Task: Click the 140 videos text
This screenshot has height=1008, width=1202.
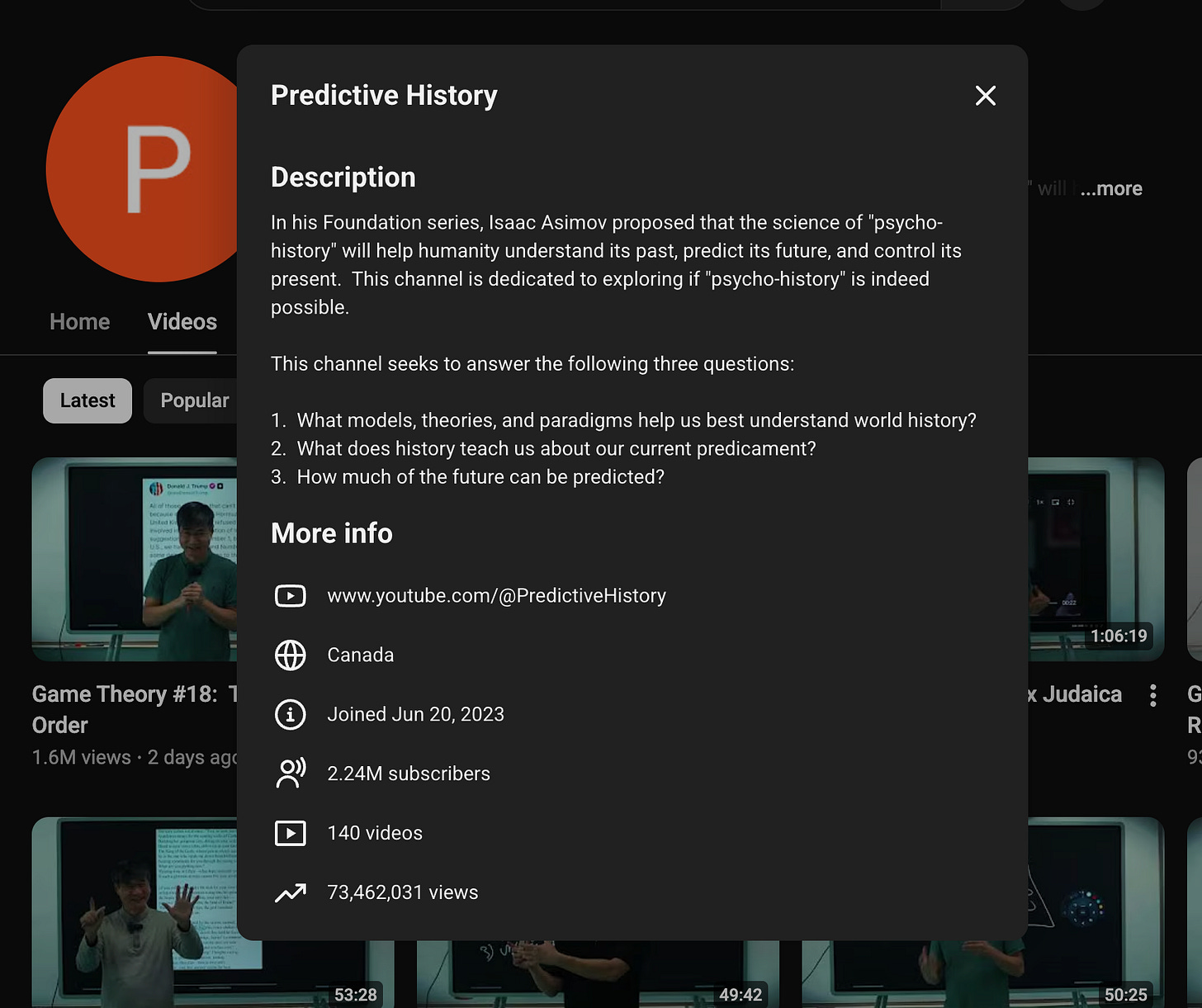Action: (x=375, y=833)
